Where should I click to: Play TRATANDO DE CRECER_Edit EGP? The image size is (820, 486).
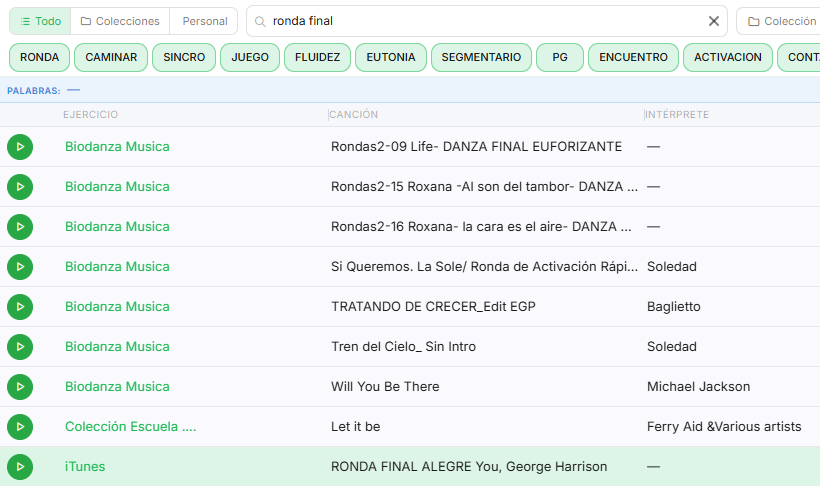point(20,307)
